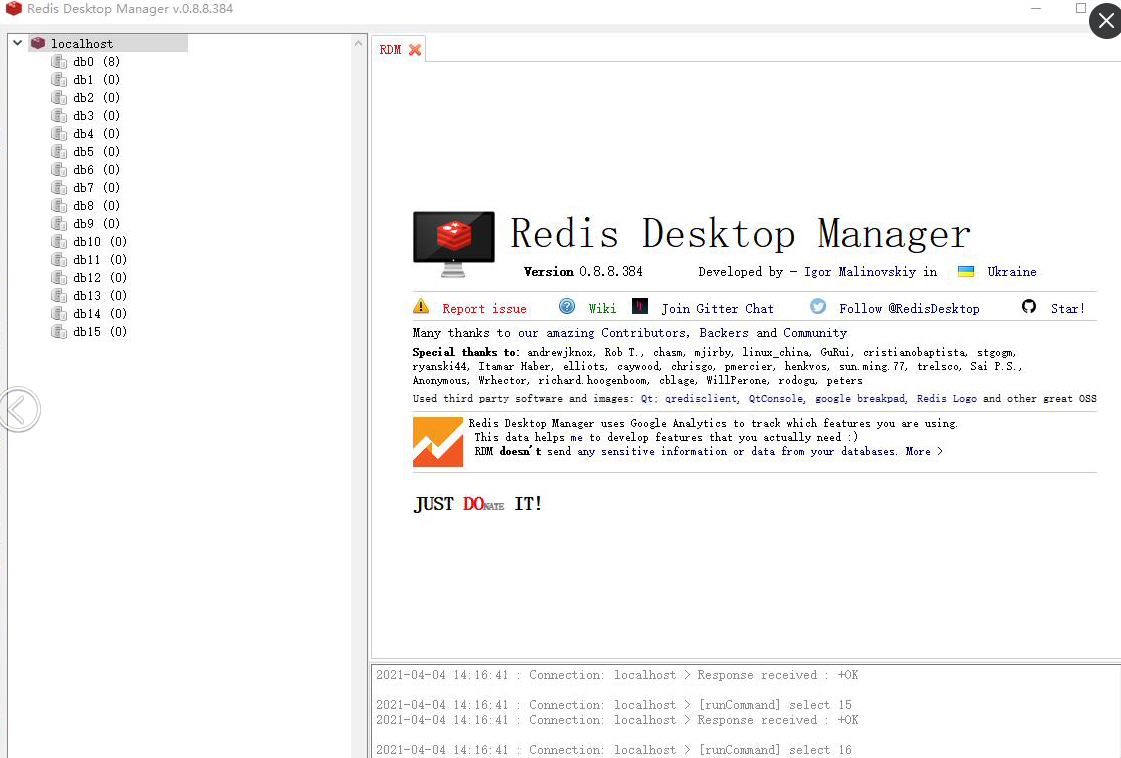Click the localhost server icon
Image resolution: width=1121 pixels, height=758 pixels.
click(39, 44)
